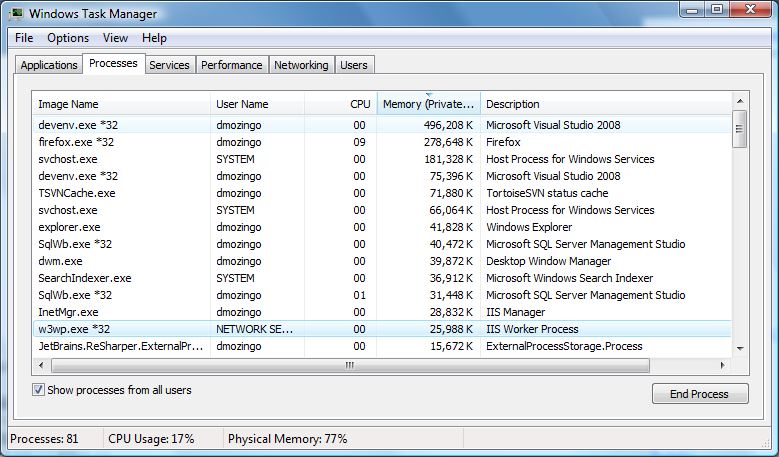Select the explorer.exe process

(x=382, y=227)
